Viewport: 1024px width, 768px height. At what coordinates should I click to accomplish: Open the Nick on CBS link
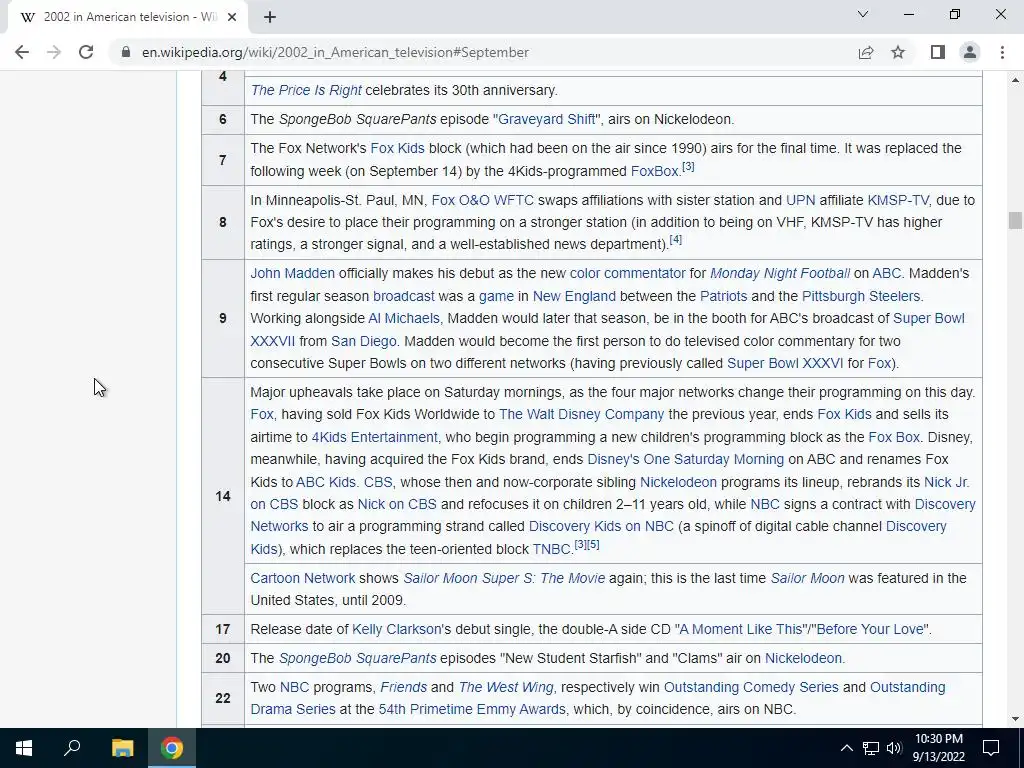pyautogui.click(x=397, y=504)
